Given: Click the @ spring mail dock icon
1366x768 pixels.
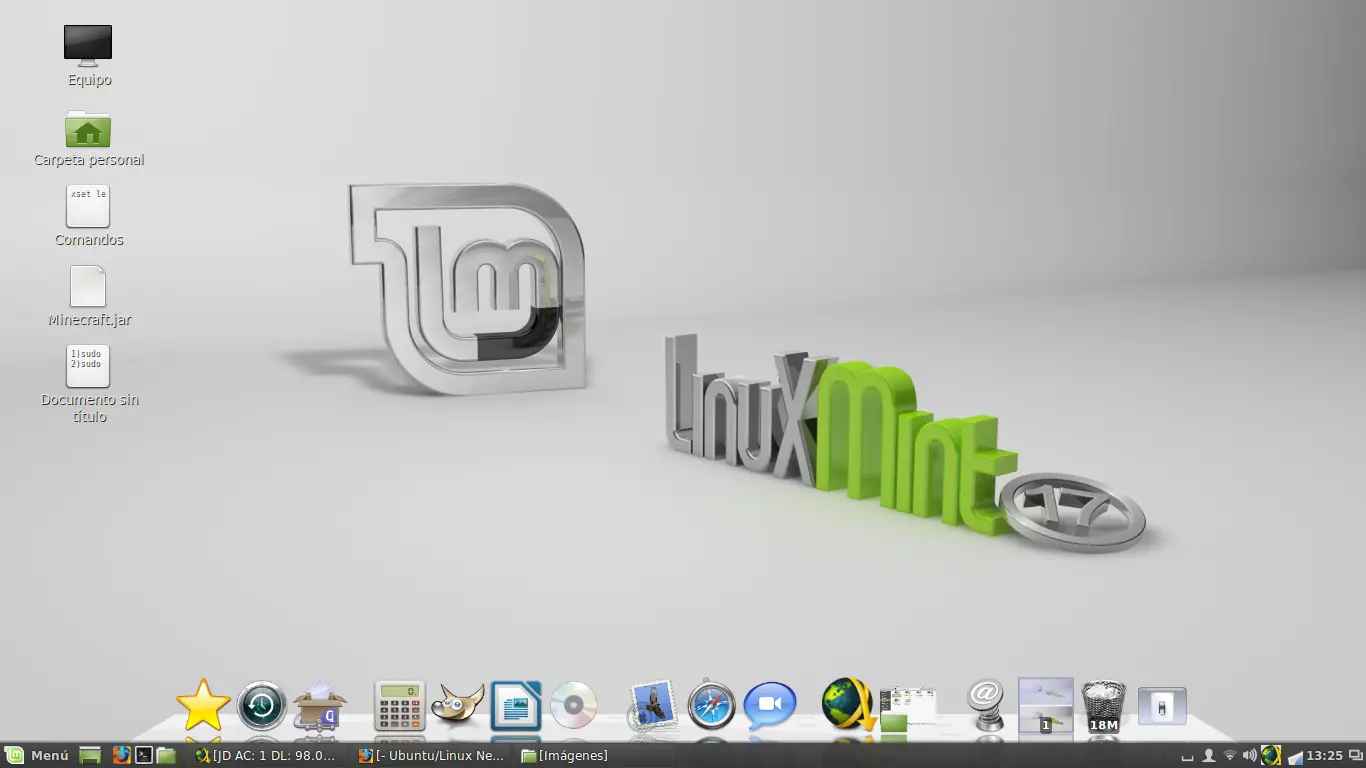Looking at the screenshot, I should click(986, 705).
